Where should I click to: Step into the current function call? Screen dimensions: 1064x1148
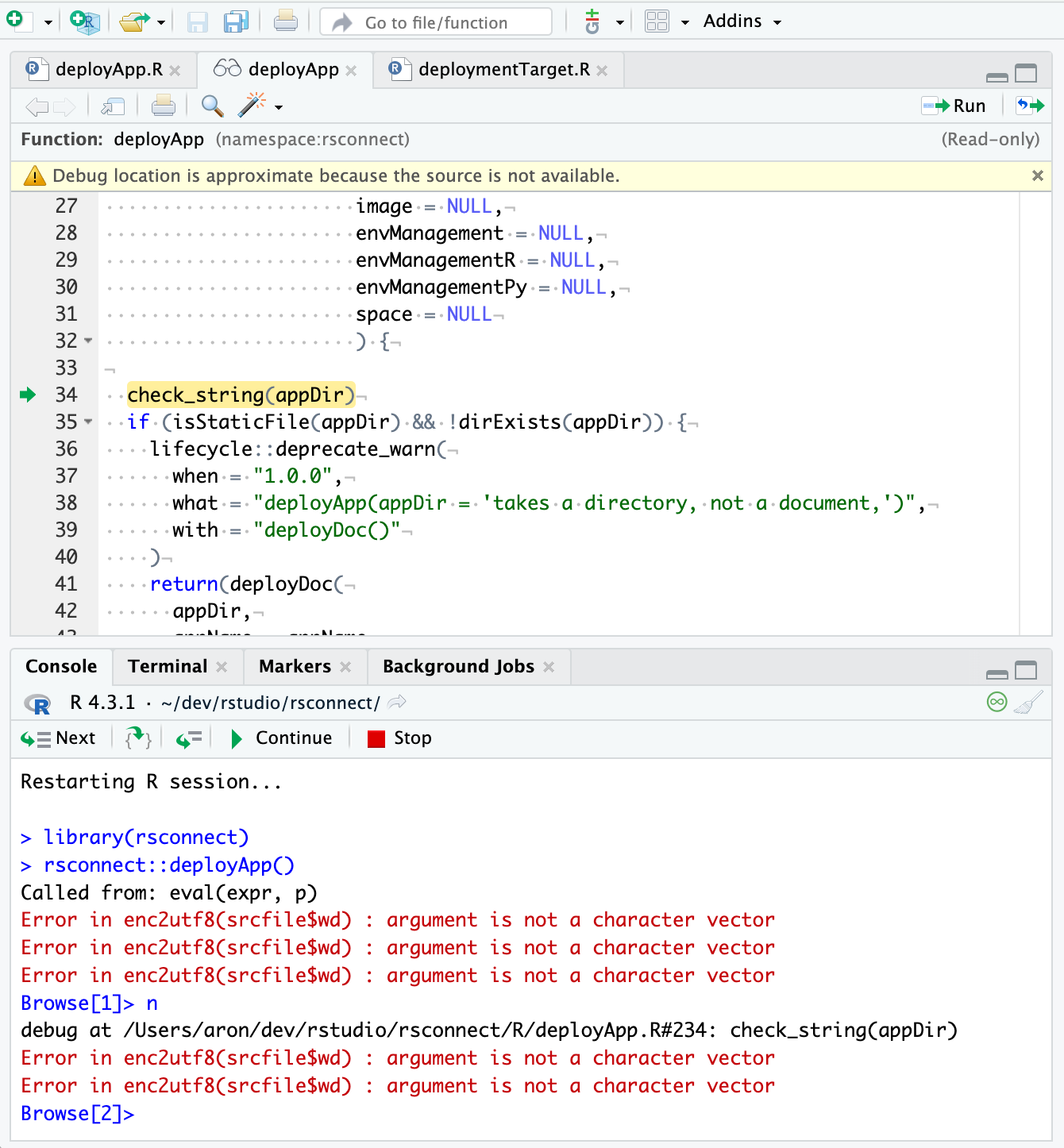point(138,739)
